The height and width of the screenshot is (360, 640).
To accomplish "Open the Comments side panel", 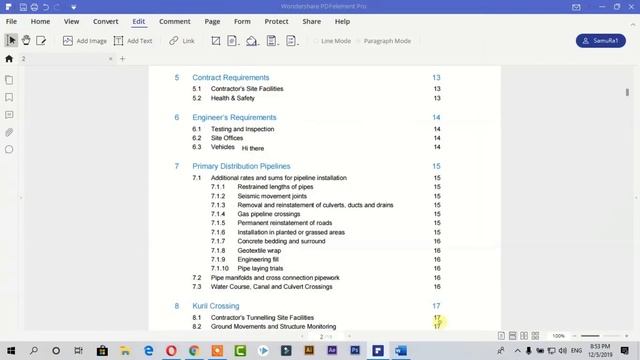I will pyautogui.click(x=9, y=115).
